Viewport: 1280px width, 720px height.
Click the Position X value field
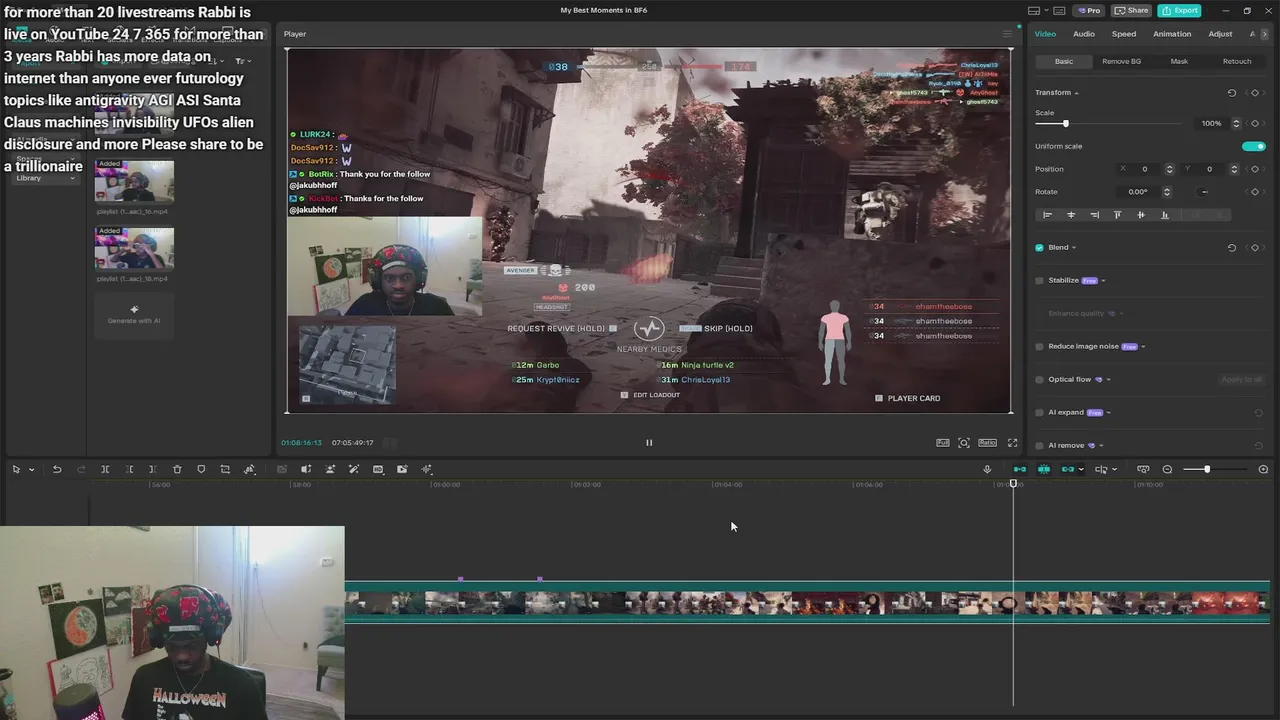click(1145, 169)
